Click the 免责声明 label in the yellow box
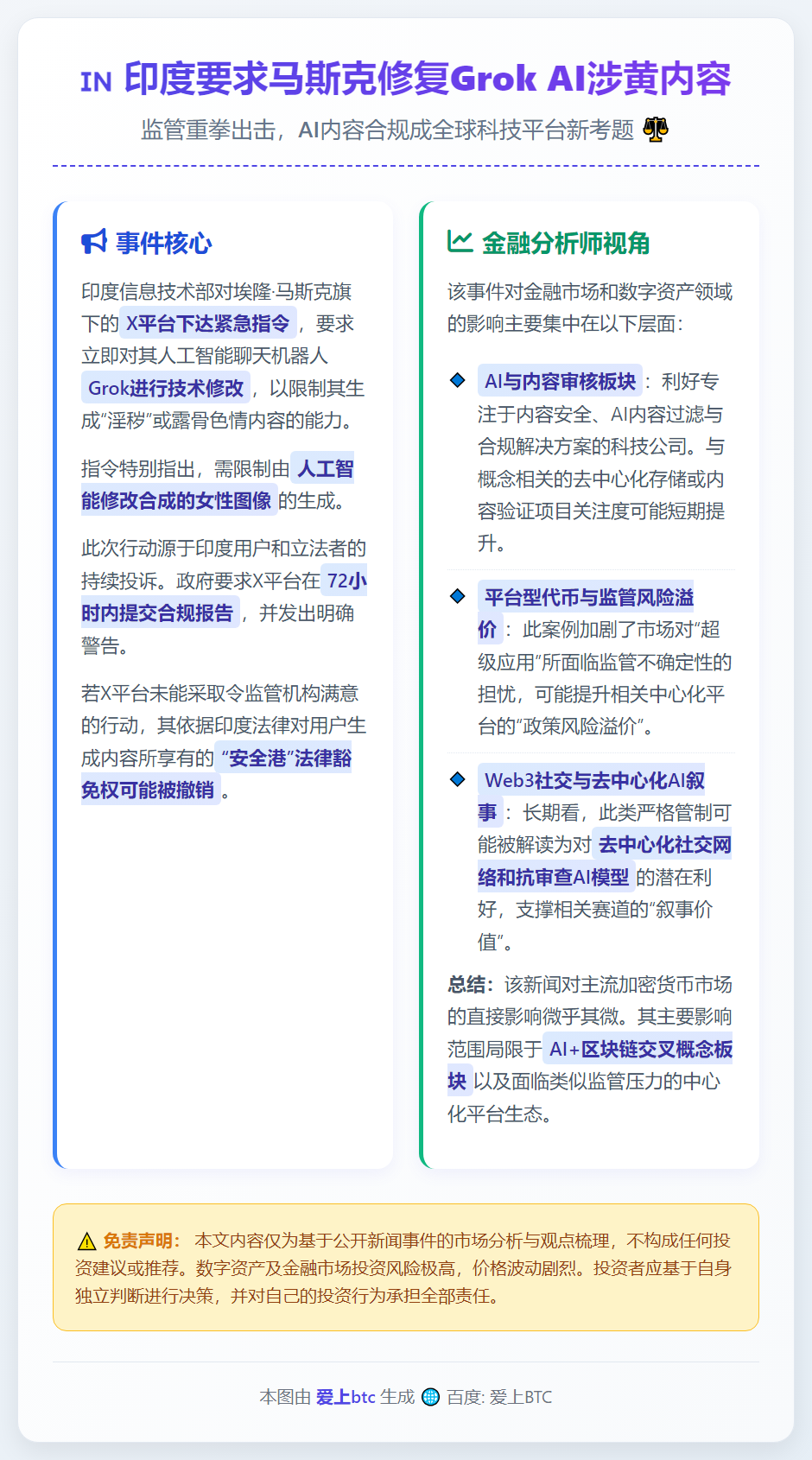812x1460 pixels. tap(142, 1241)
